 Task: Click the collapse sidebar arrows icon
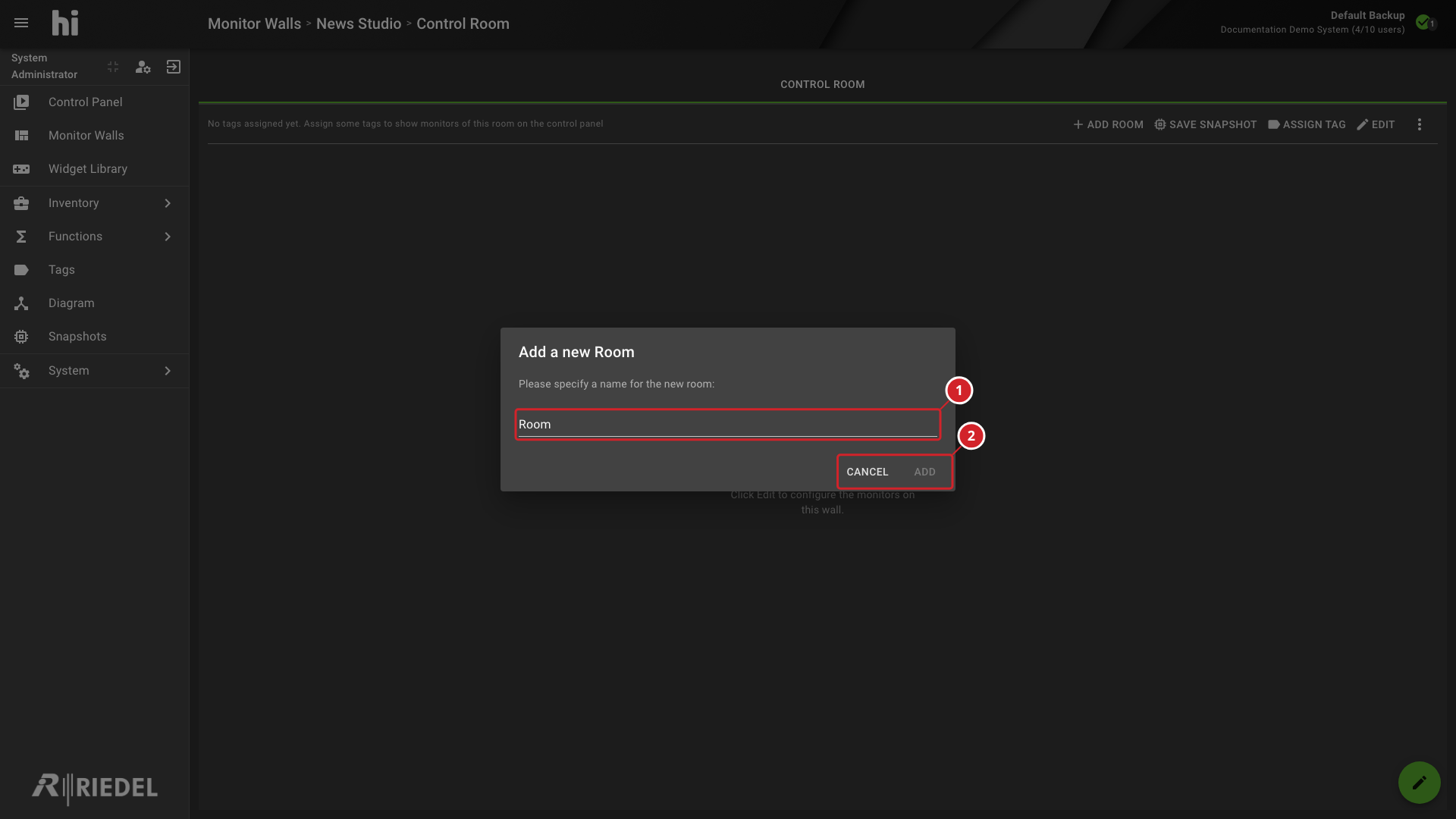pyautogui.click(x=113, y=67)
